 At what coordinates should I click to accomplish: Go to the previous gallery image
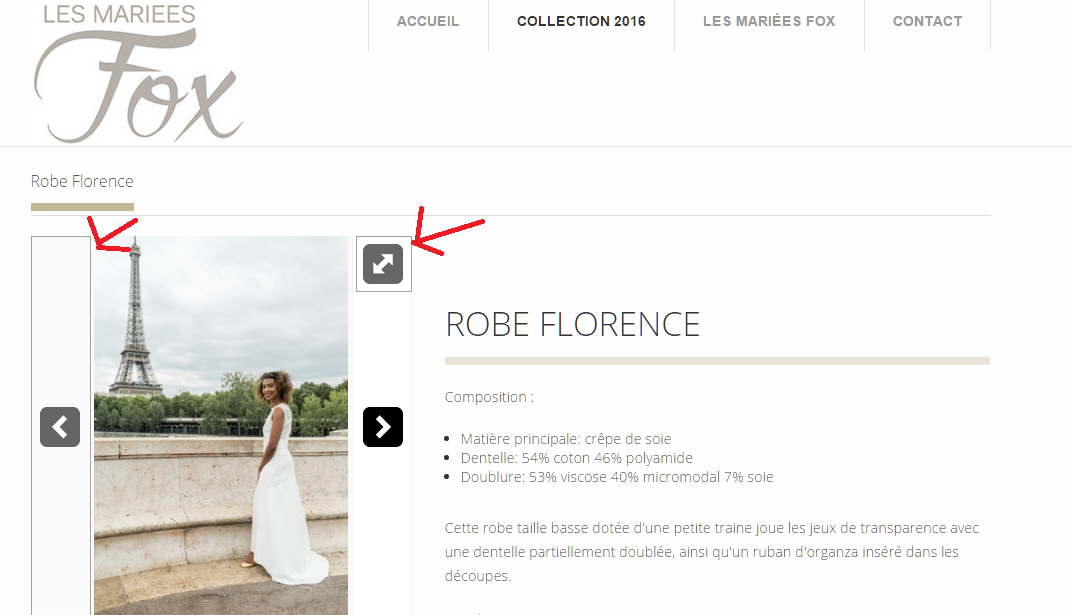[60, 427]
